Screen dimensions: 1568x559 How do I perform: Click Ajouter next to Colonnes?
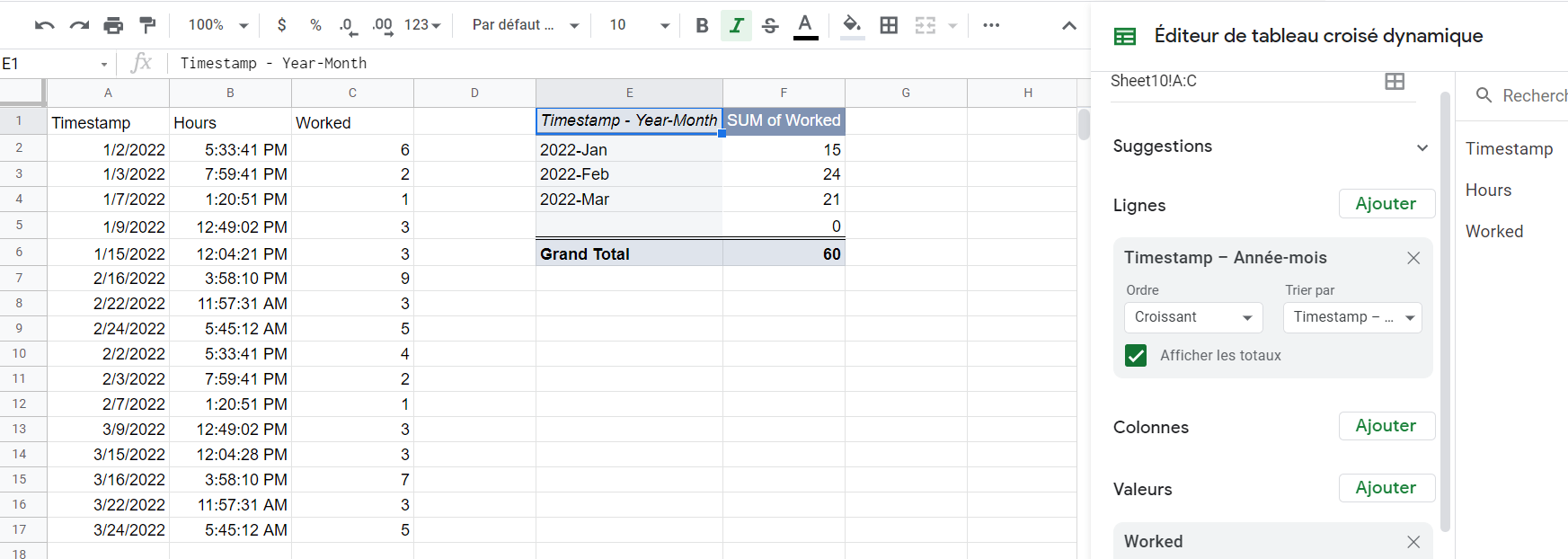click(1386, 426)
